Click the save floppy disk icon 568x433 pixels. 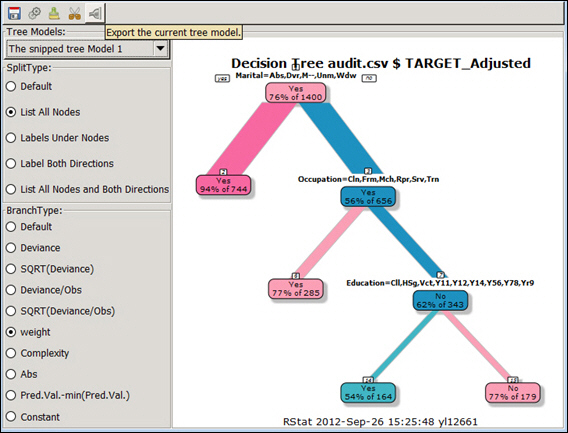coord(14,13)
